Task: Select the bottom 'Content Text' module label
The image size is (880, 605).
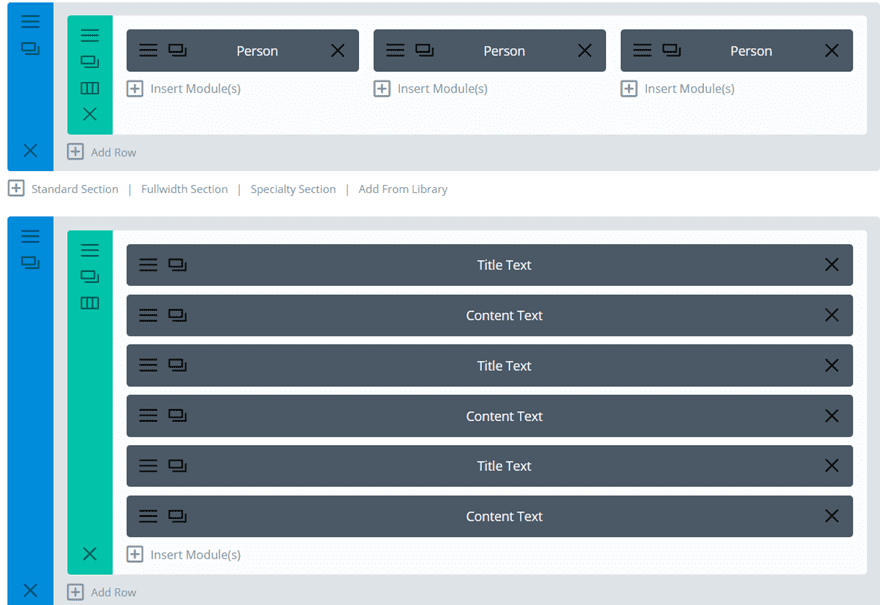Action: coord(504,516)
